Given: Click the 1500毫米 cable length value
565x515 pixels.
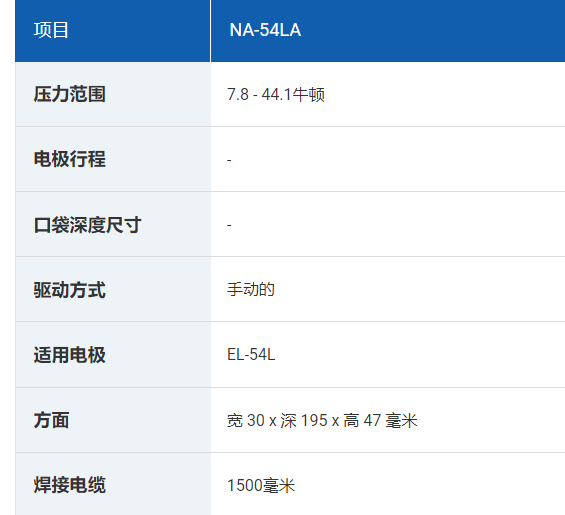Looking at the screenshot, I should (x=261, y=485).
